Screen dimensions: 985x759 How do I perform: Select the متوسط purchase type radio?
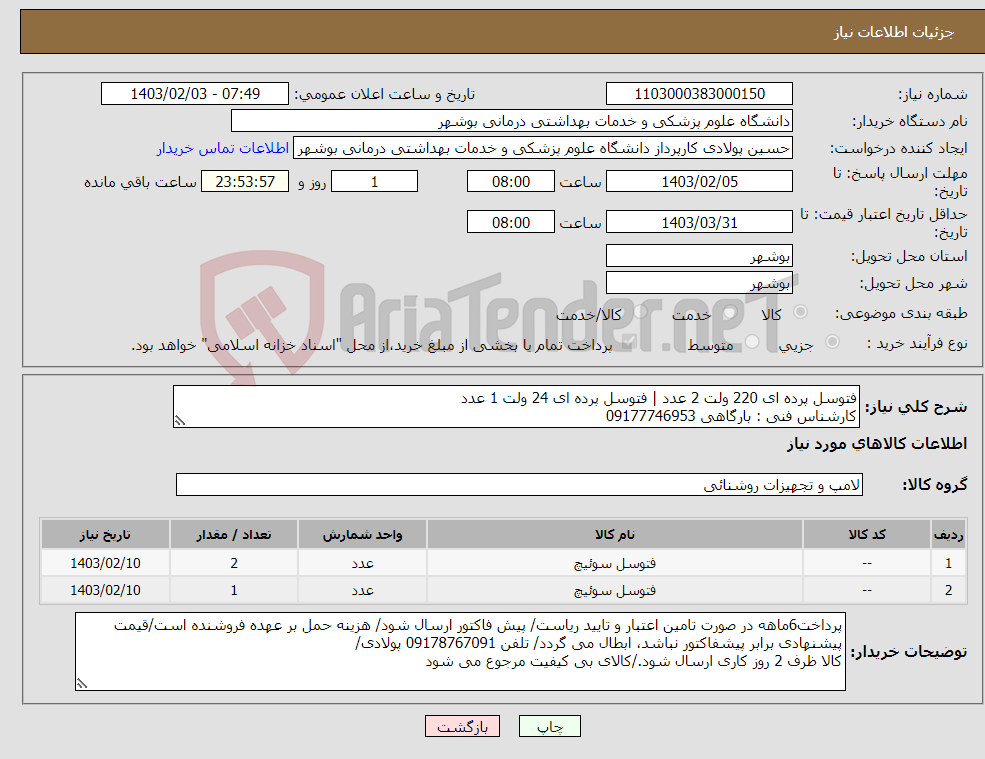point(752,342)
